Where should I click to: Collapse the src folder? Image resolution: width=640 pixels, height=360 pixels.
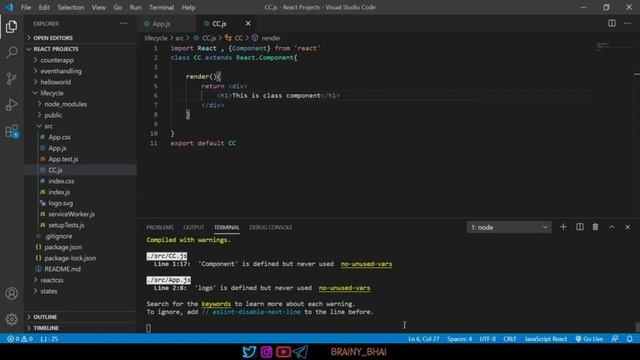click(48, 126)
